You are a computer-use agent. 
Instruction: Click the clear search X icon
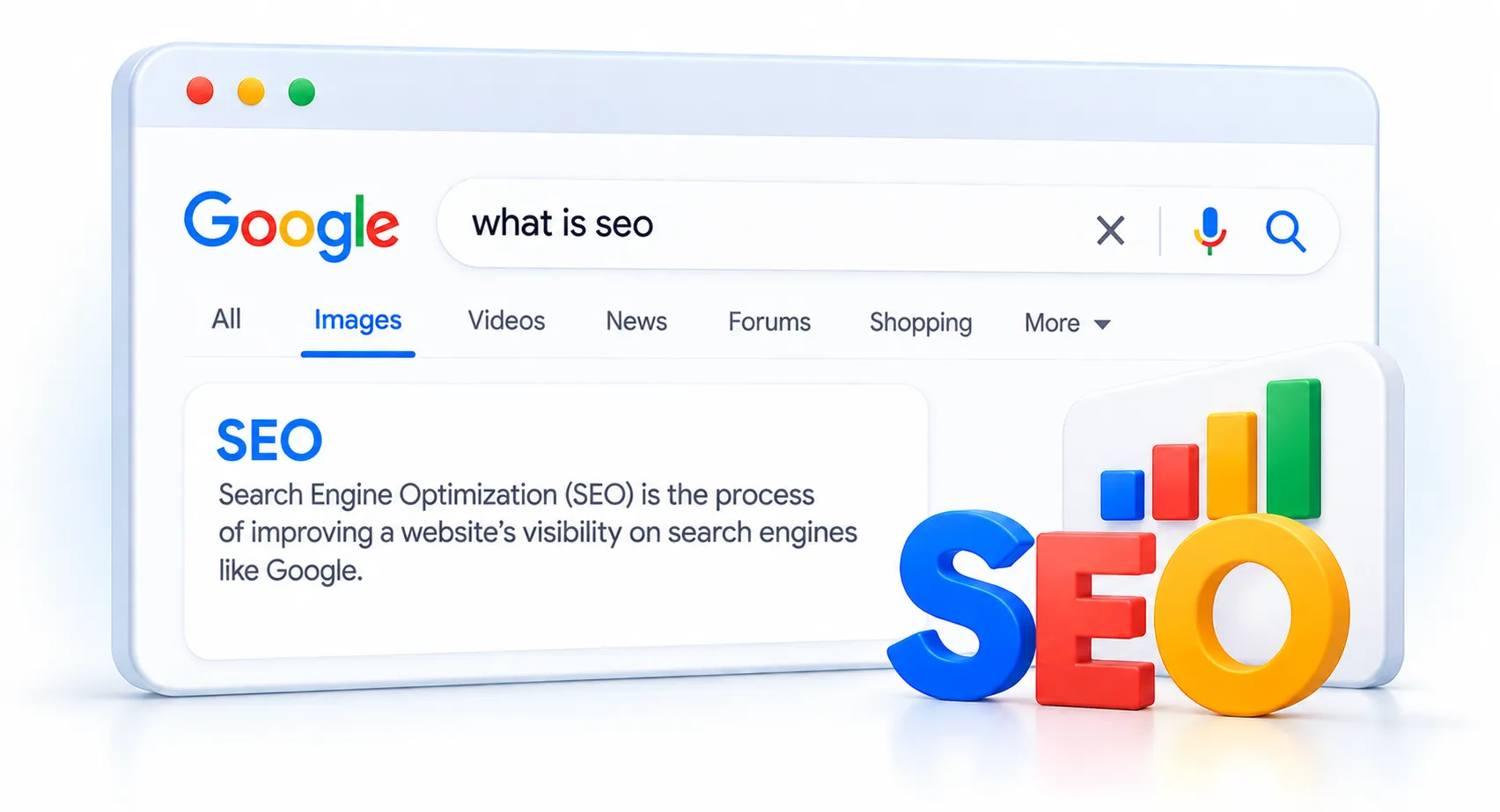pyautogui.click(x=1110, y=230)
